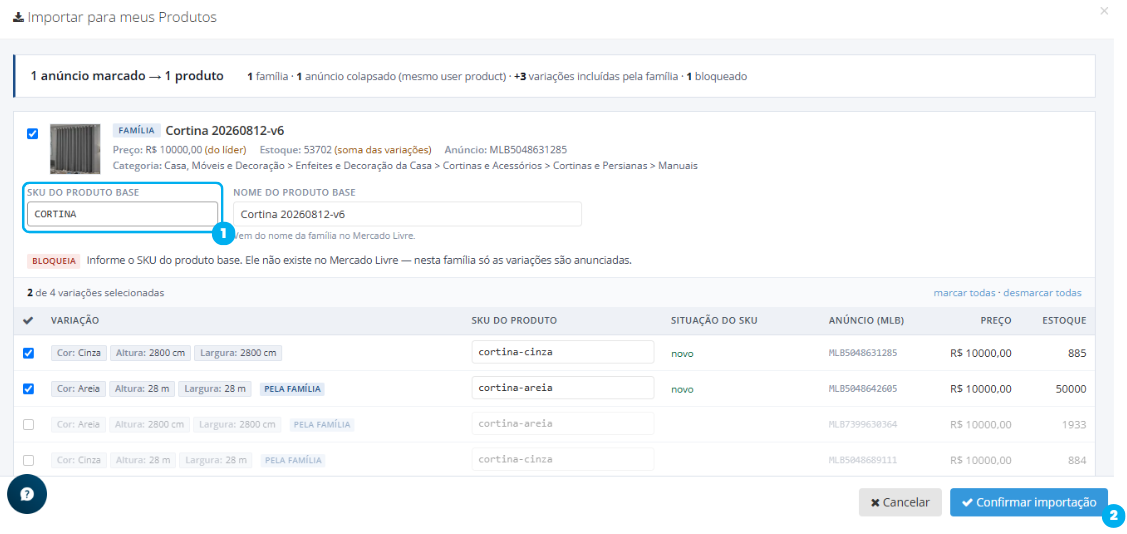Image resolution: width=1127 pixels, height=534 pixels.
Task: Toggle the Cor: Areia 28 m variation checkbox
Action: pos(29,389)
